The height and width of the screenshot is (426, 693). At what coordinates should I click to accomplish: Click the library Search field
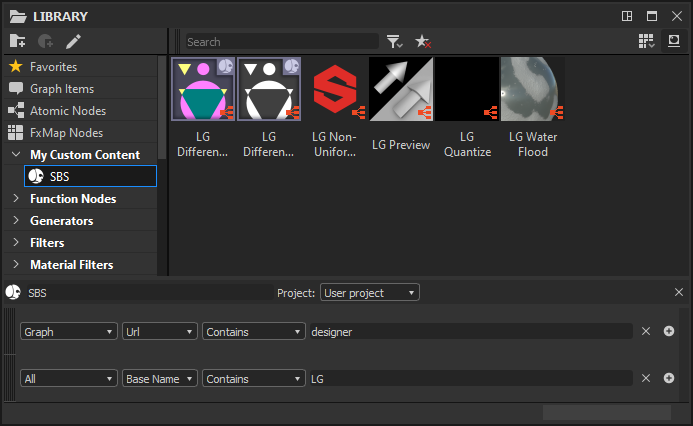point(282,42)
